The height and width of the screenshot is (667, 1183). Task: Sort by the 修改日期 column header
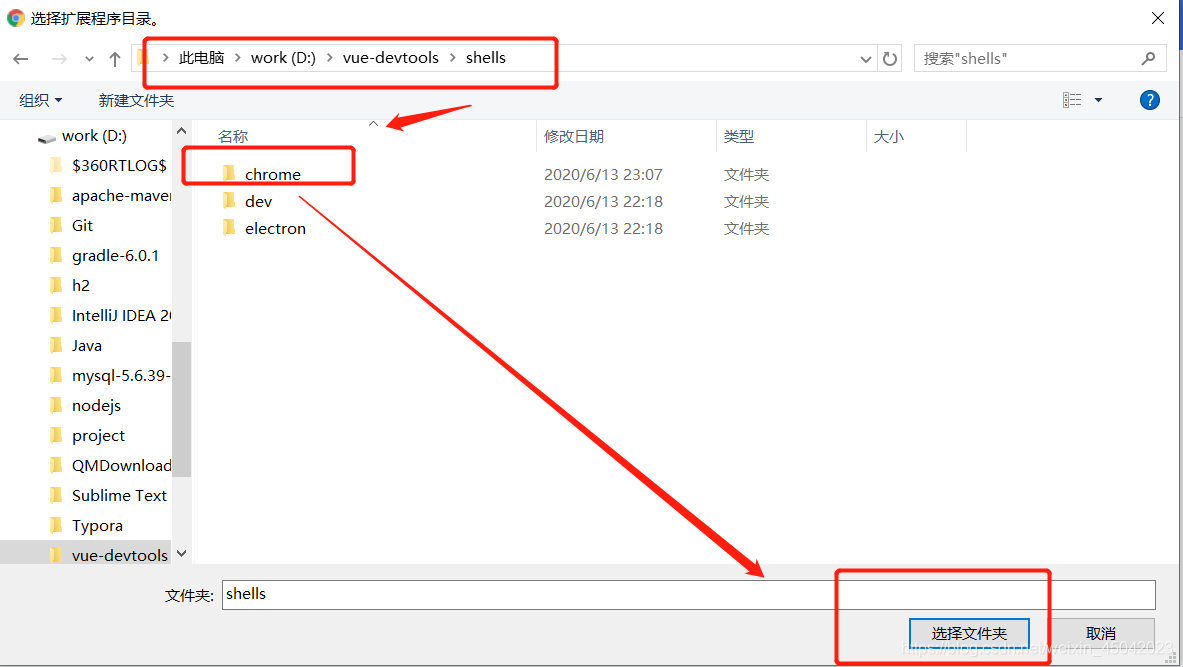click(573, 137)
